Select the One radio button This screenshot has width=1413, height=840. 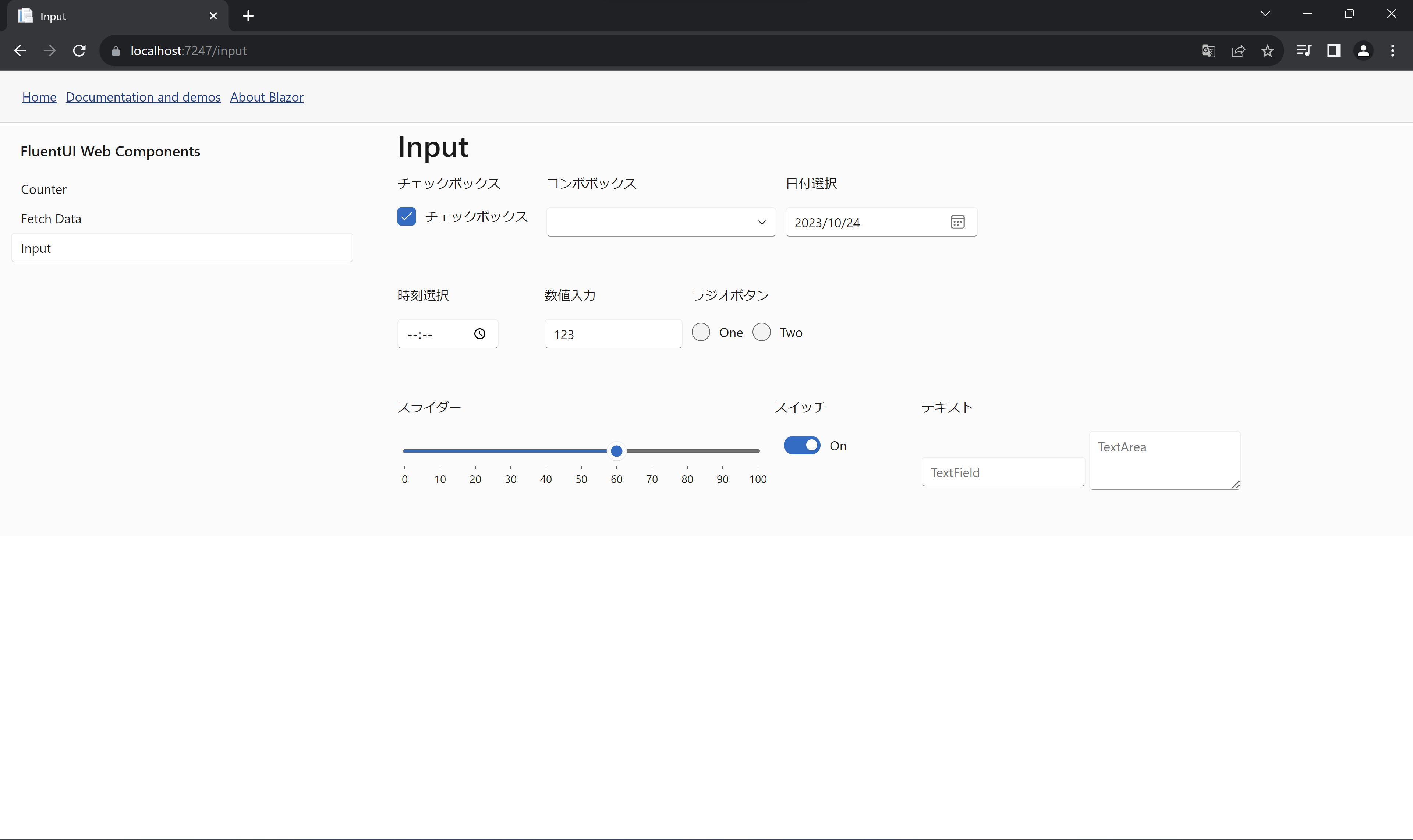[x=701, y=332]
